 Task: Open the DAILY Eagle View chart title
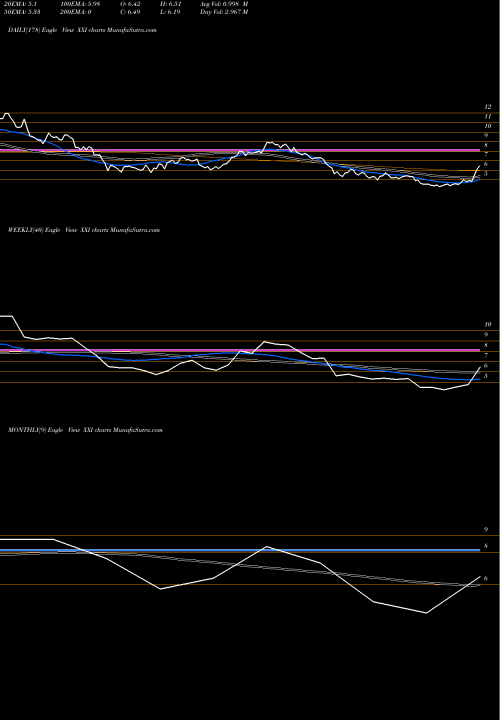click(82, 30)
